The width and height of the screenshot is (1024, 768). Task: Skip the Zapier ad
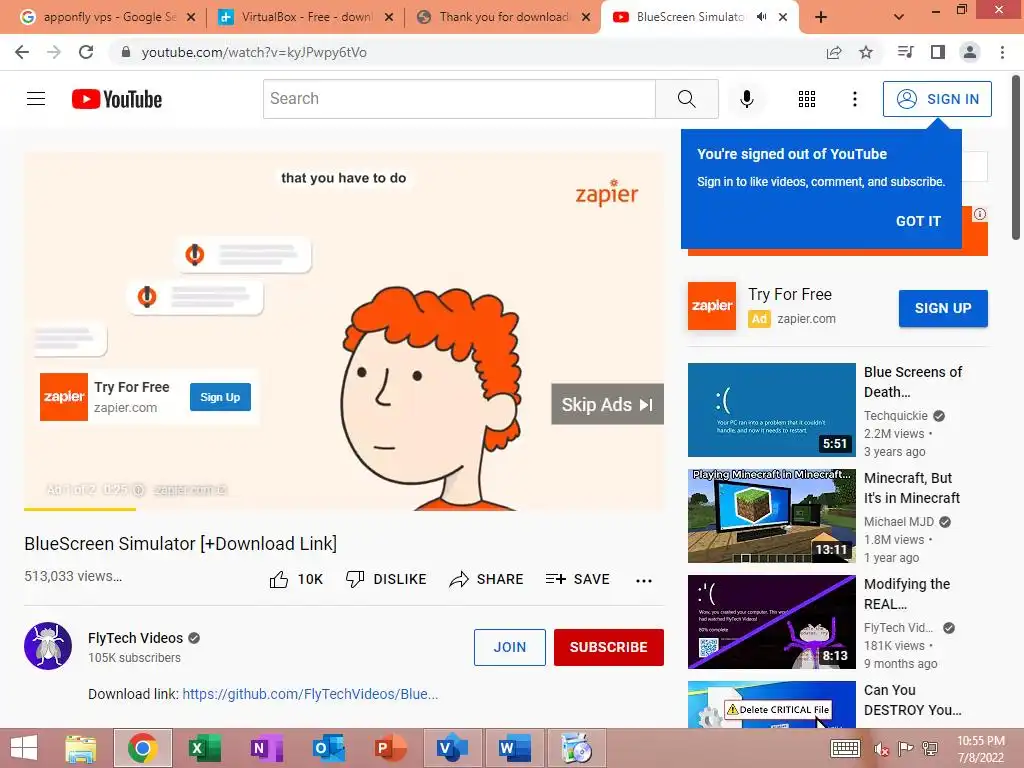(607, 404)
